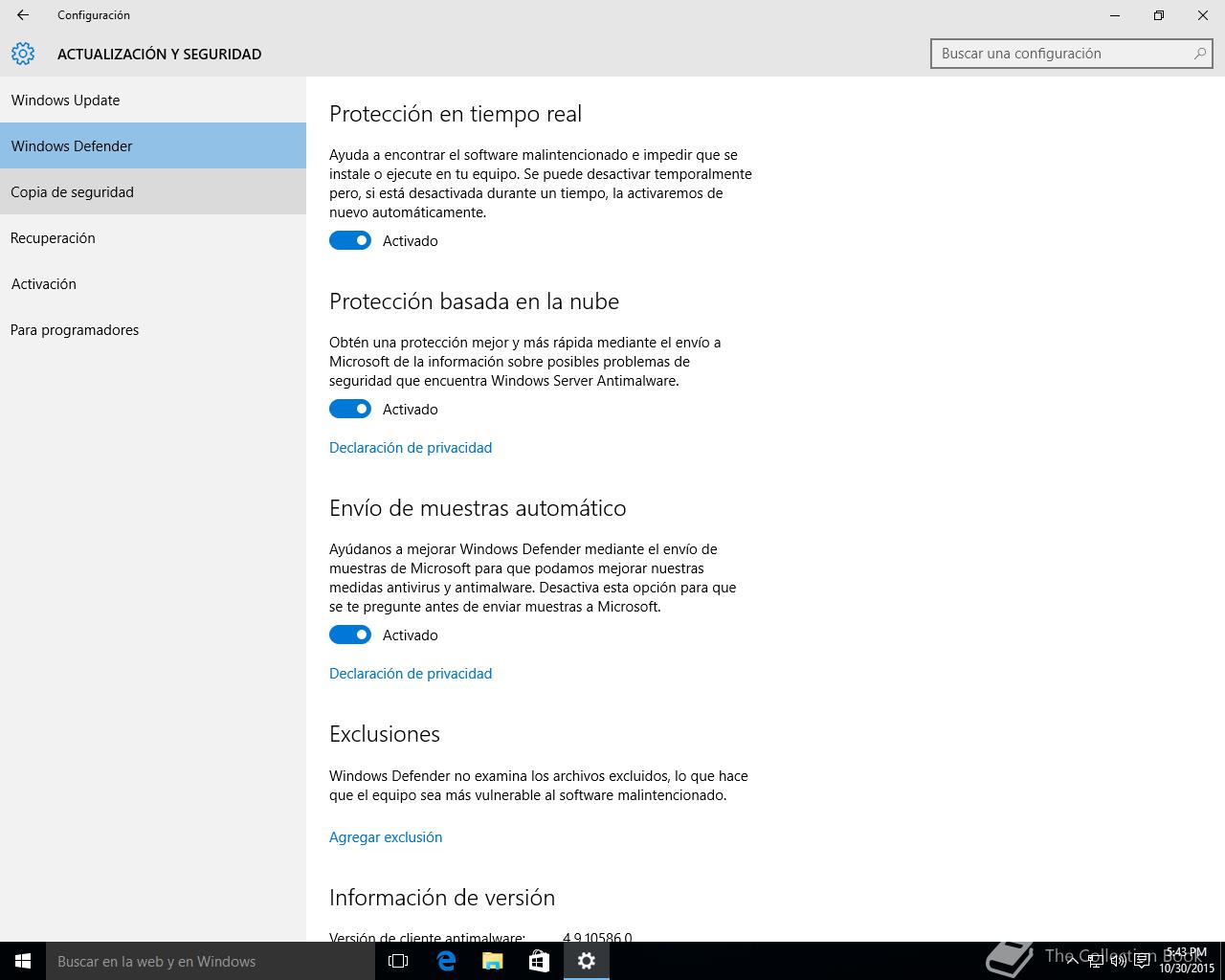Select the Settings gear on the taskbar
This screenshot has height=980, width=1225.
[587, 961]
